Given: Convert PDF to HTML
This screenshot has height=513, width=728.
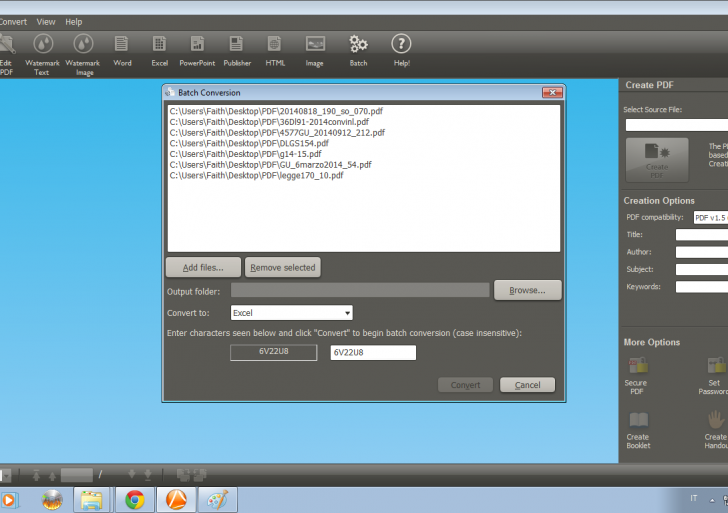Looking at the screenshot, I should 275,51.
